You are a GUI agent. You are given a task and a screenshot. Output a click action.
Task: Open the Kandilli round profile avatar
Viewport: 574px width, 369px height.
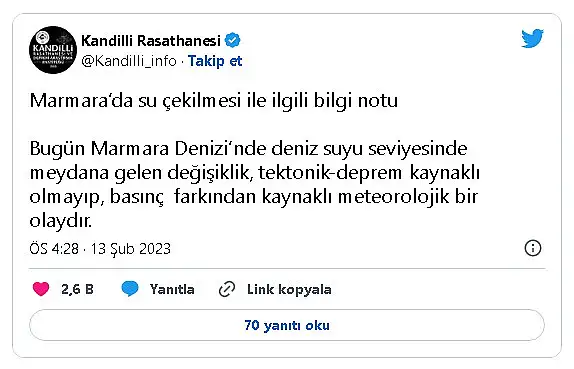[53, 50]
